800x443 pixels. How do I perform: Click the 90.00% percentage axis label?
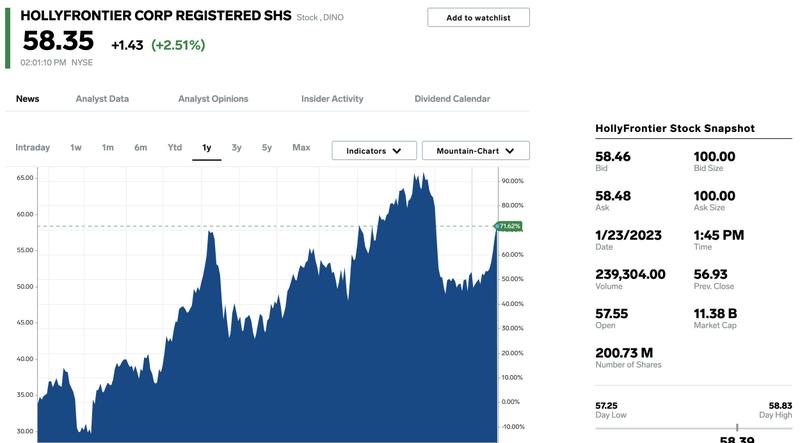512,181
